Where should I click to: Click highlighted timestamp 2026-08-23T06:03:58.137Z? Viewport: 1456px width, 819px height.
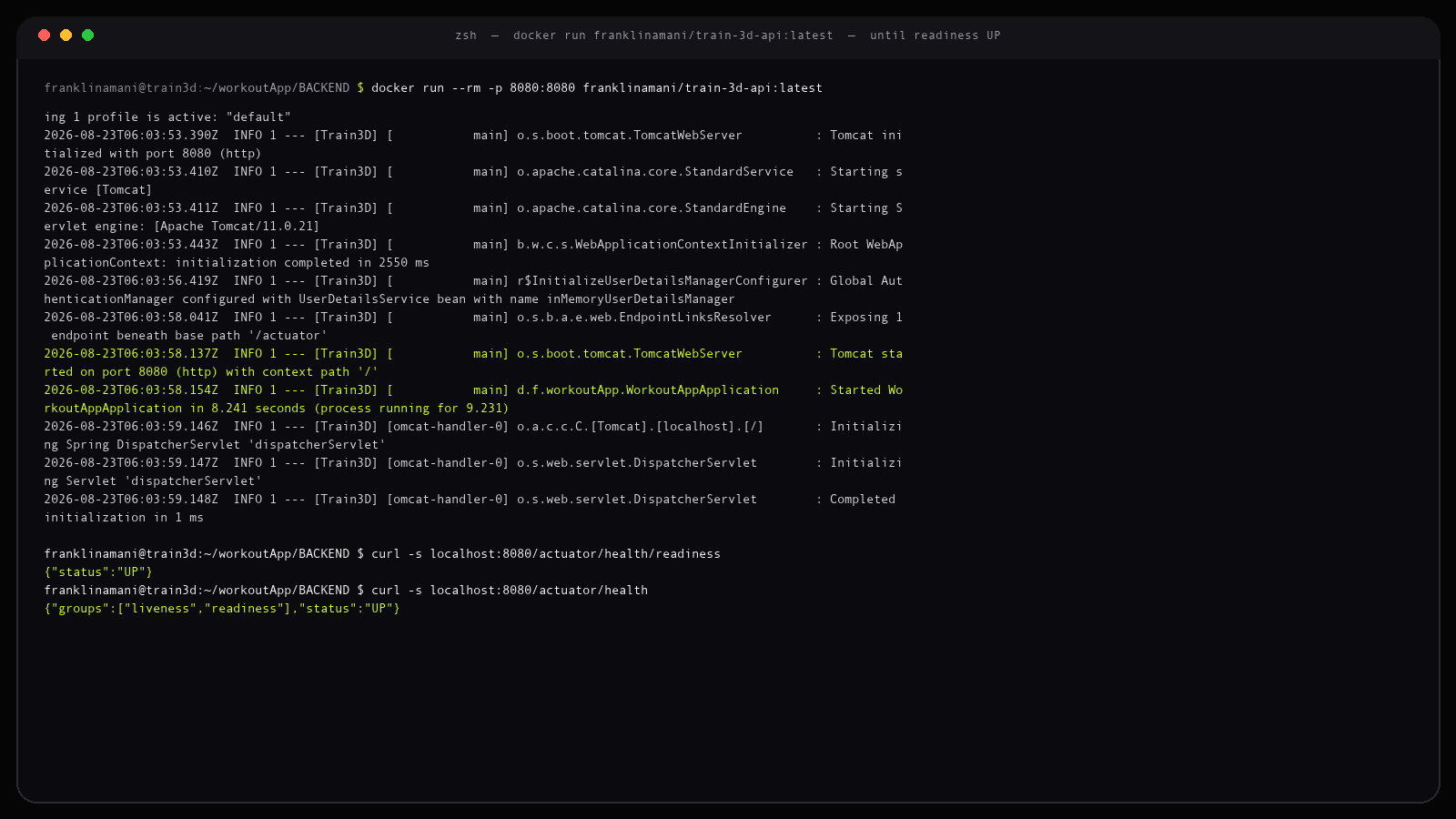pyautogui.click(x=131, y=354)
